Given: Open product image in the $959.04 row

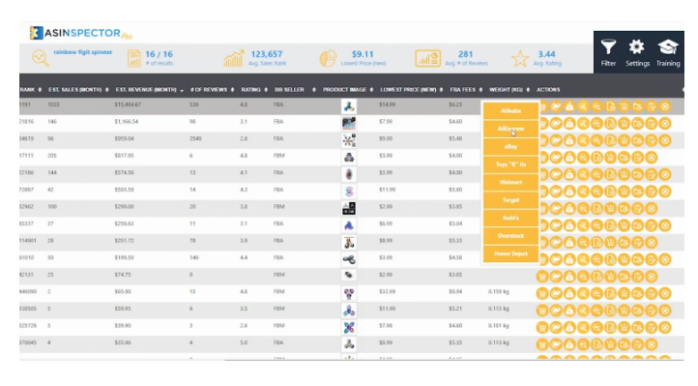Looking at the screenshot, I should point(349,140).
